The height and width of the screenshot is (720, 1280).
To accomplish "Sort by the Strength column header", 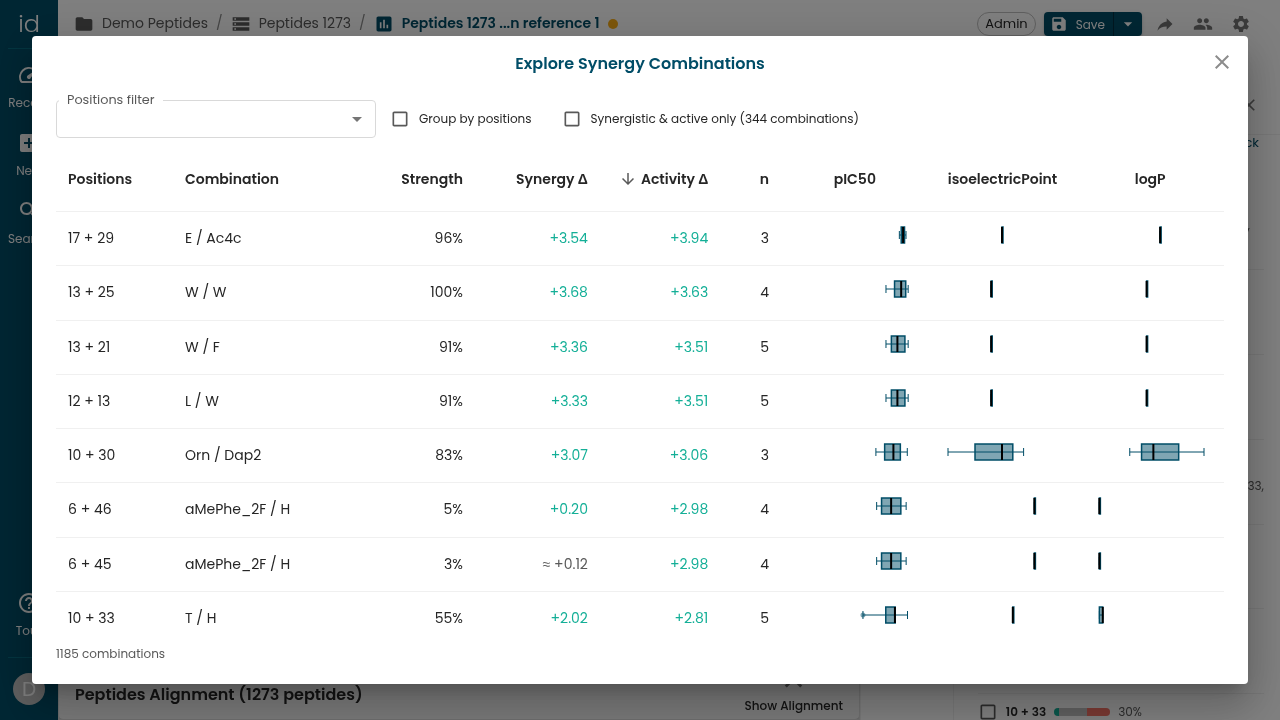I will click(x=432, y=179).
